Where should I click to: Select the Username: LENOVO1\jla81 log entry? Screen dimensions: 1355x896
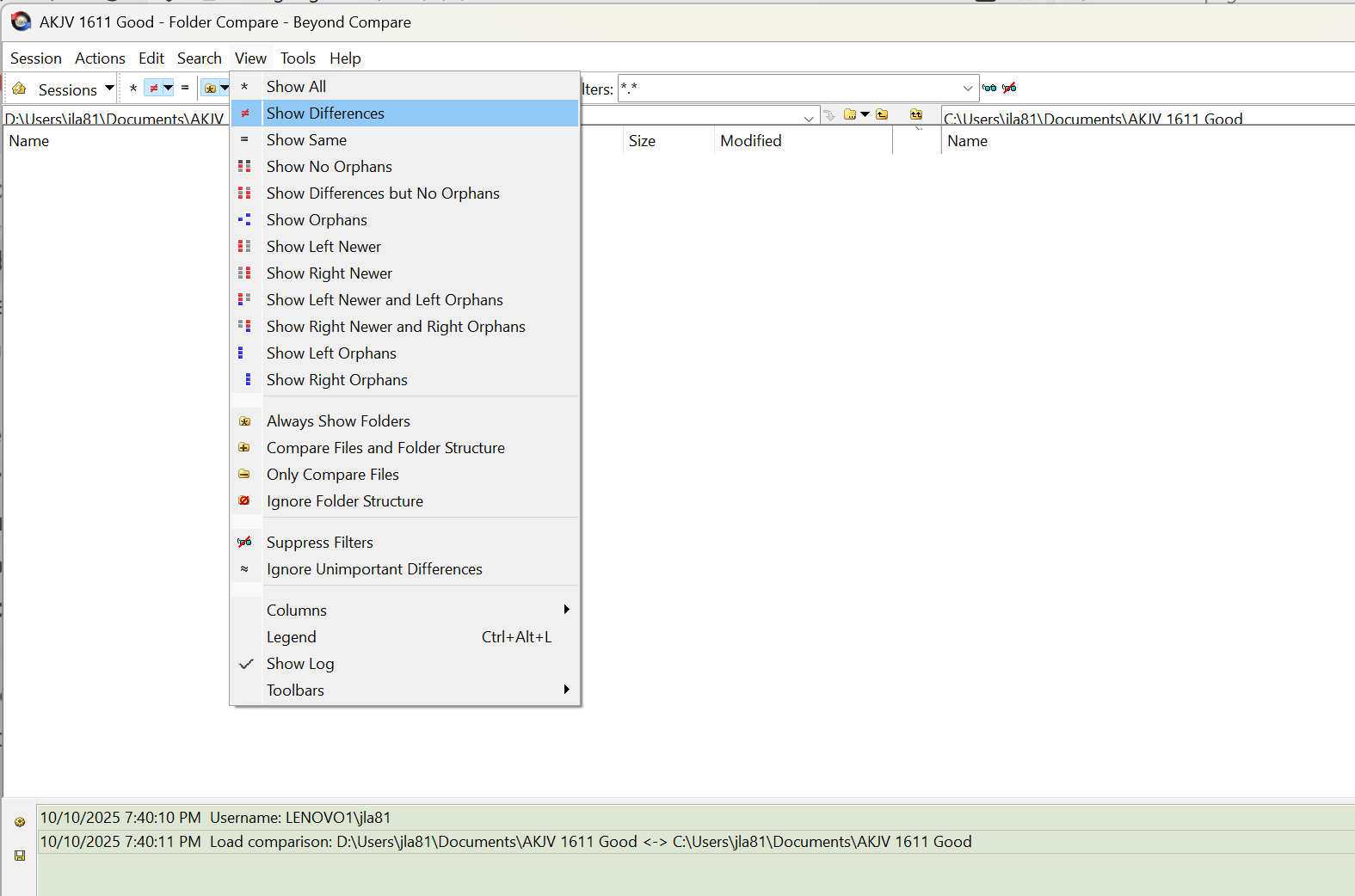click(x=696, y=818)
